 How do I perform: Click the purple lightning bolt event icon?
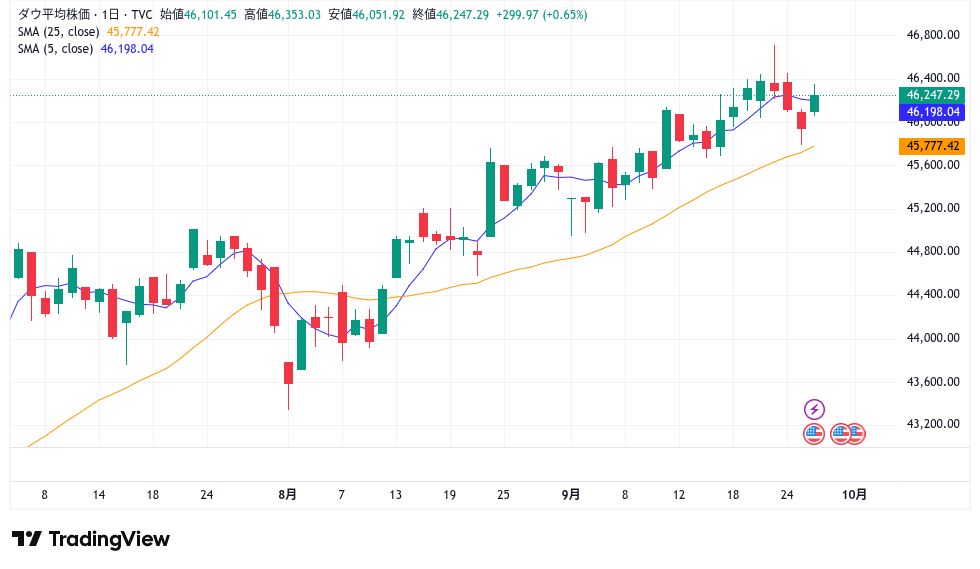pos(814,409)
